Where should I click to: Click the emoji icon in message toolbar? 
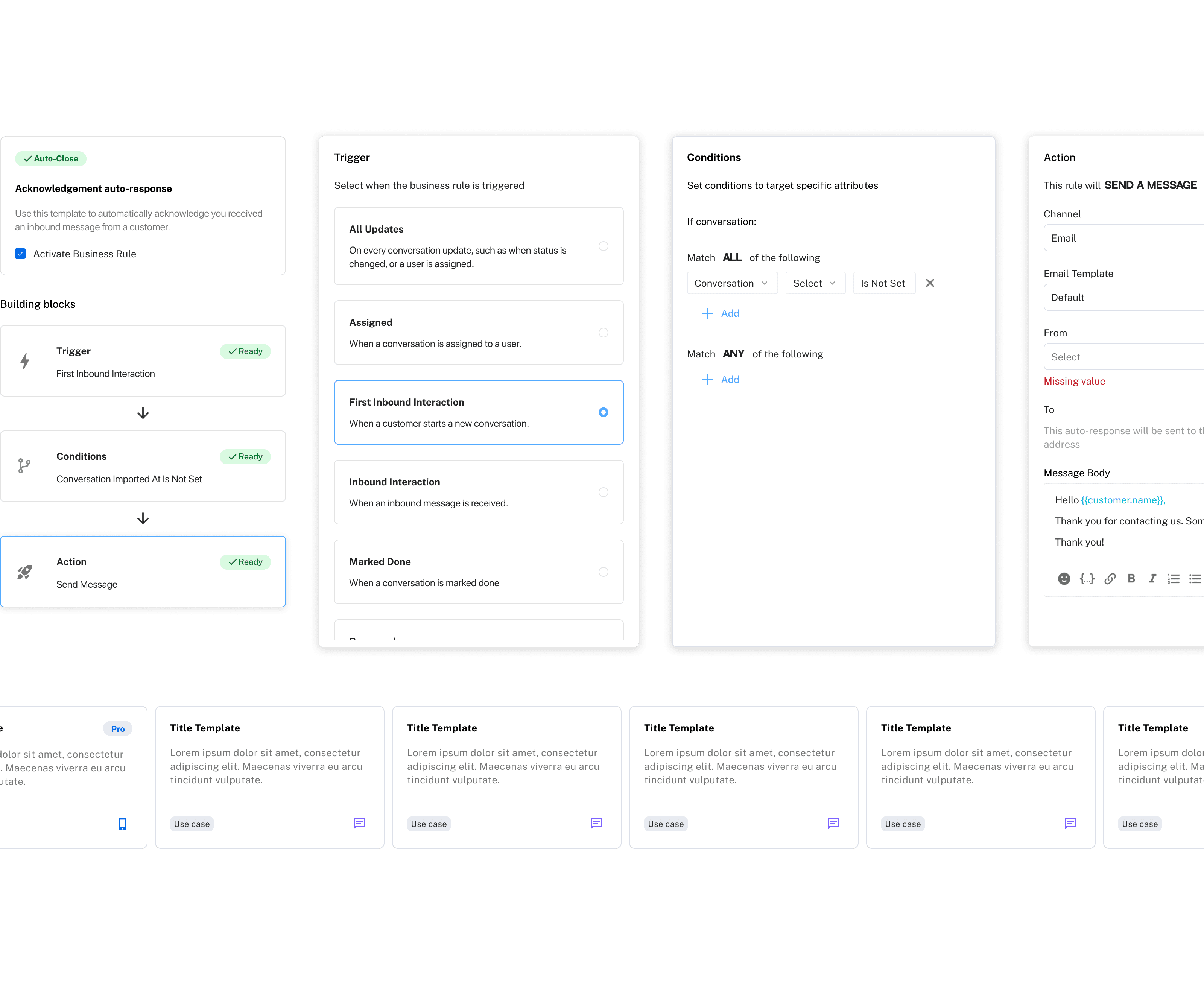(x=1064, y=578)
